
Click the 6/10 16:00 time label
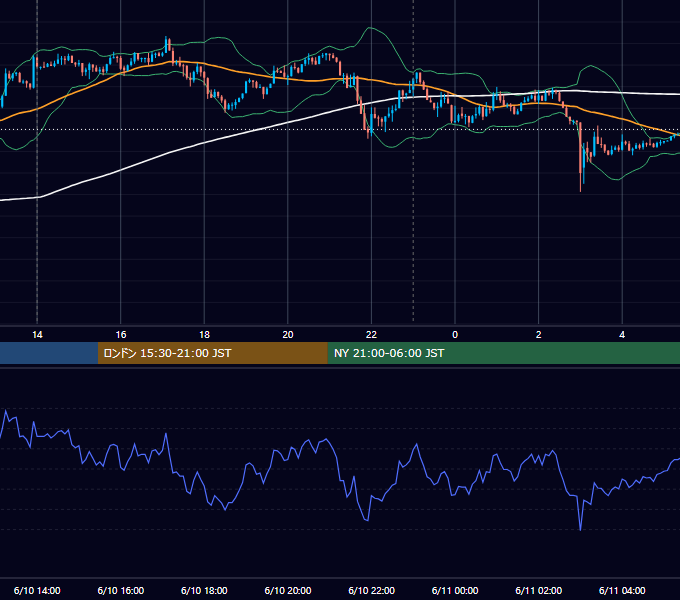pyautogui.click(x=121, y=590)
